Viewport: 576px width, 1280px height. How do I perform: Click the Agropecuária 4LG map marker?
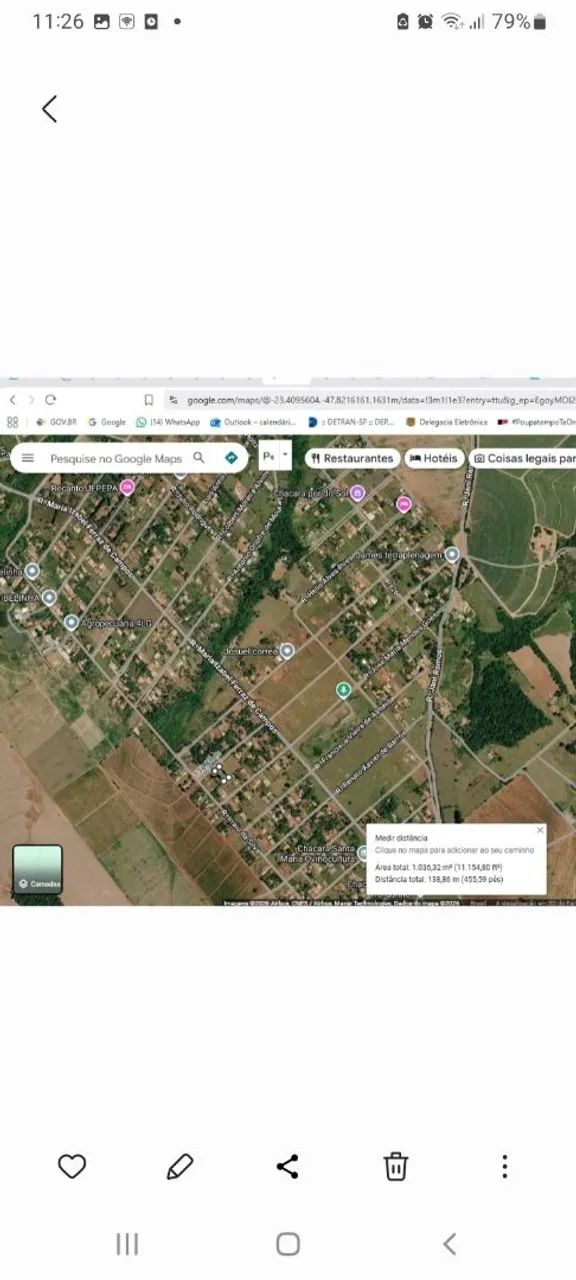pos(71,622)
